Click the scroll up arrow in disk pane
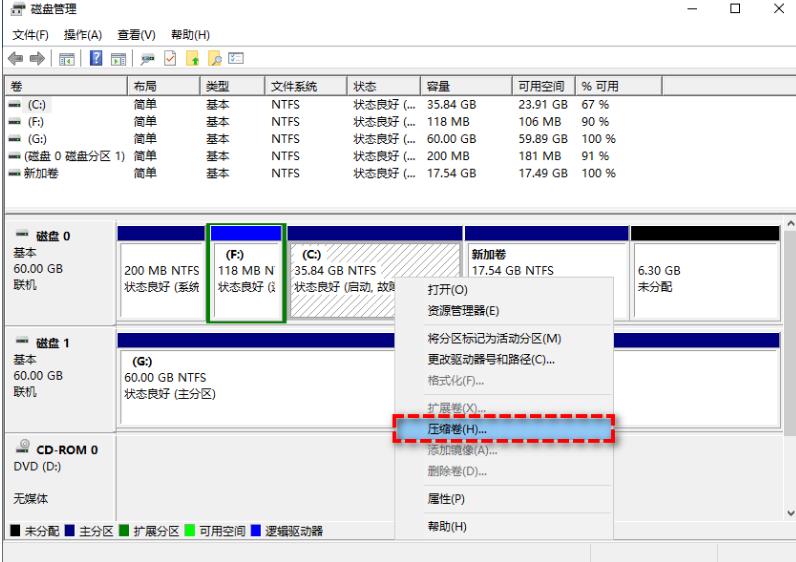Viewport: 796px width, 562px height. click(x=790, y=223)
